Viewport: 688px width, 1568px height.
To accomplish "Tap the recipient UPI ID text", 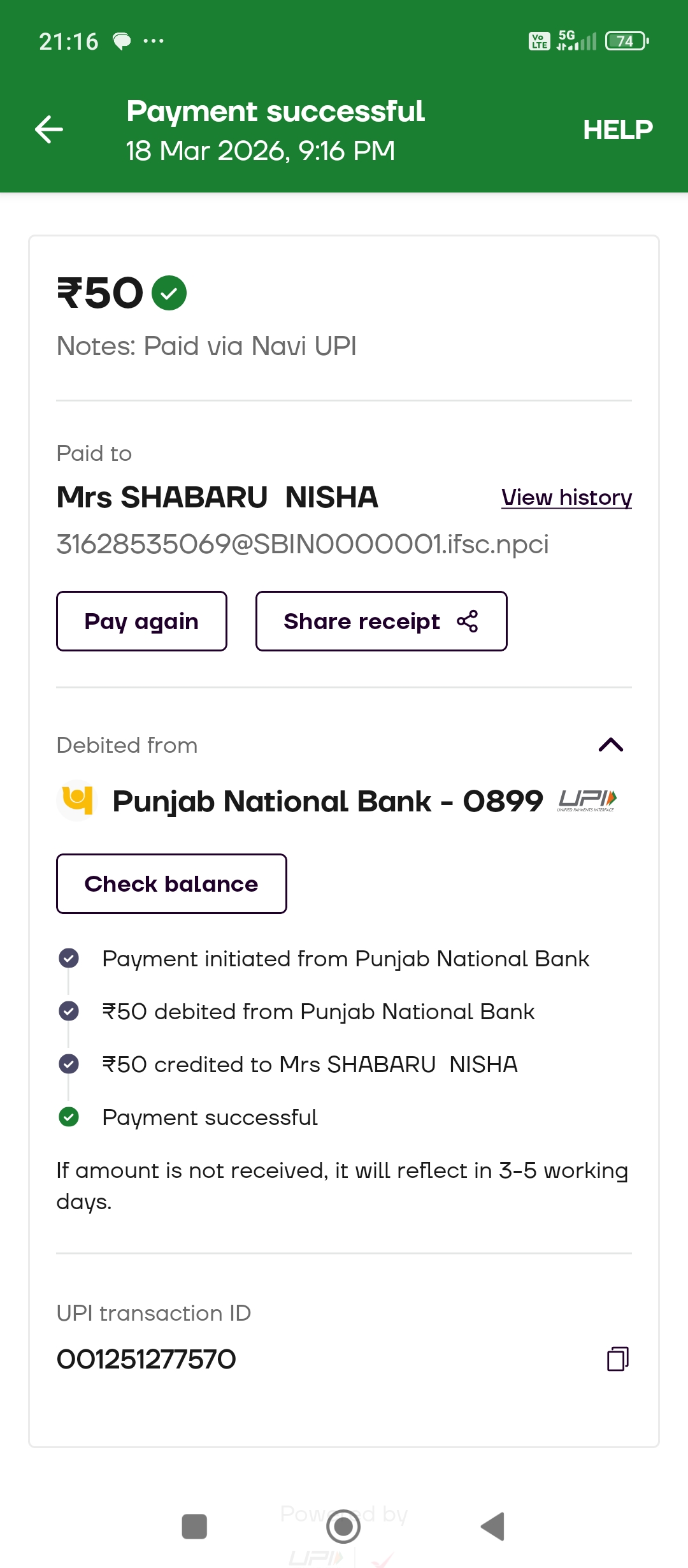I will tap(302, 544).
